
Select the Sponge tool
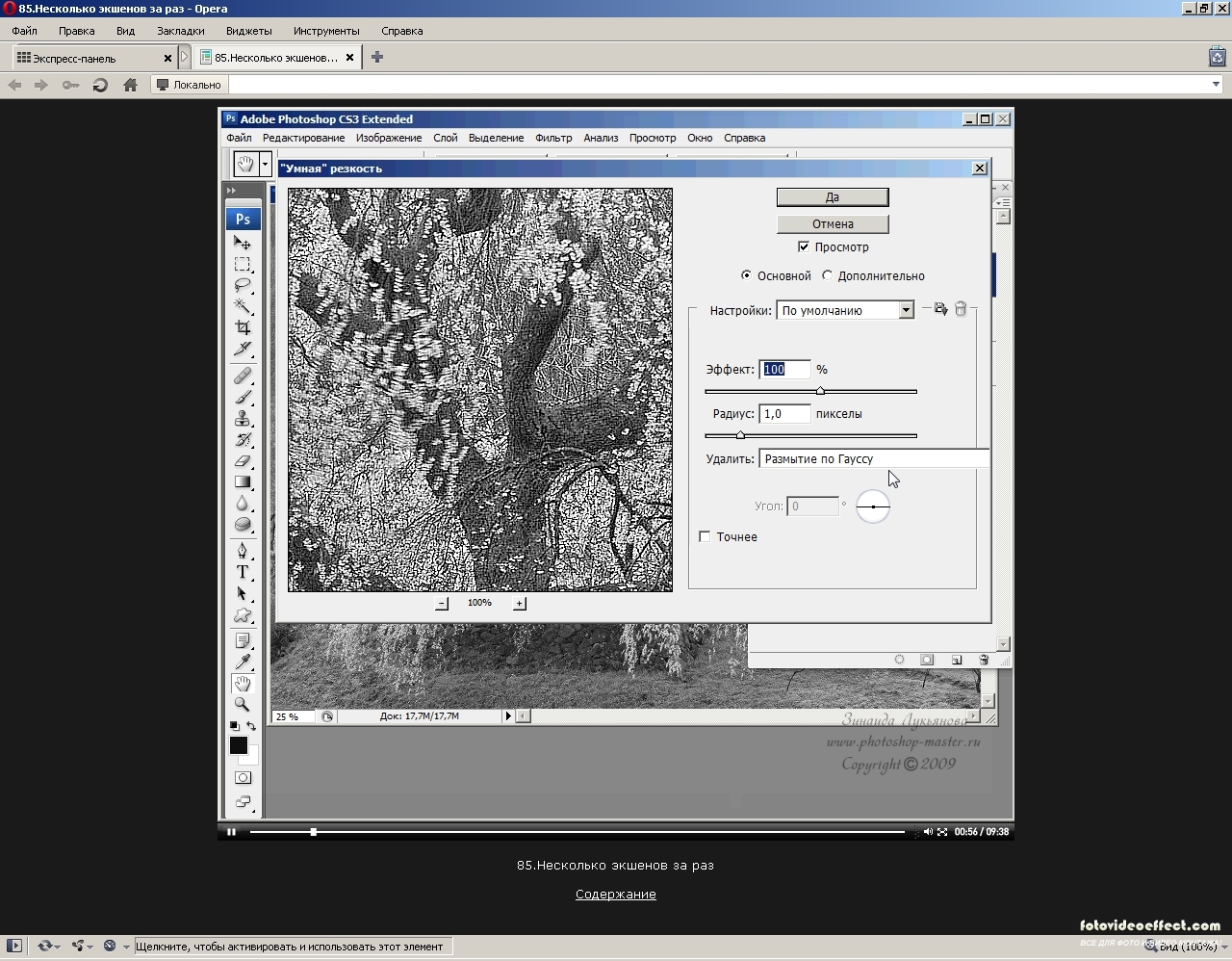[243, 524]
